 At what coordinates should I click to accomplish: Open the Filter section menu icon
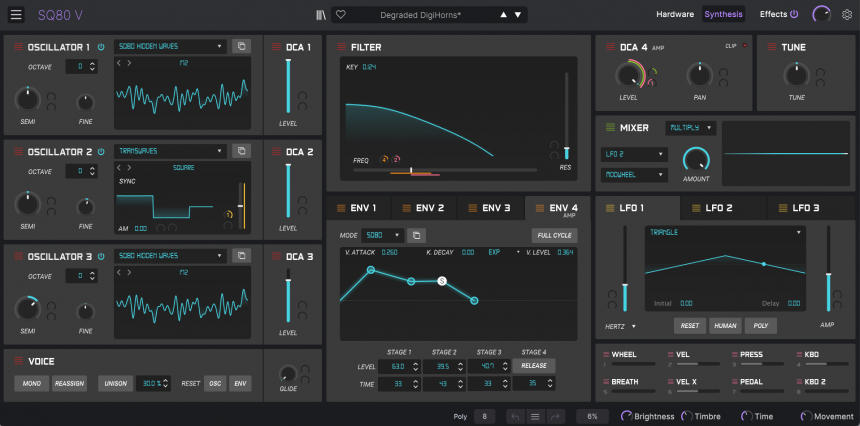(x=342, y=47)
